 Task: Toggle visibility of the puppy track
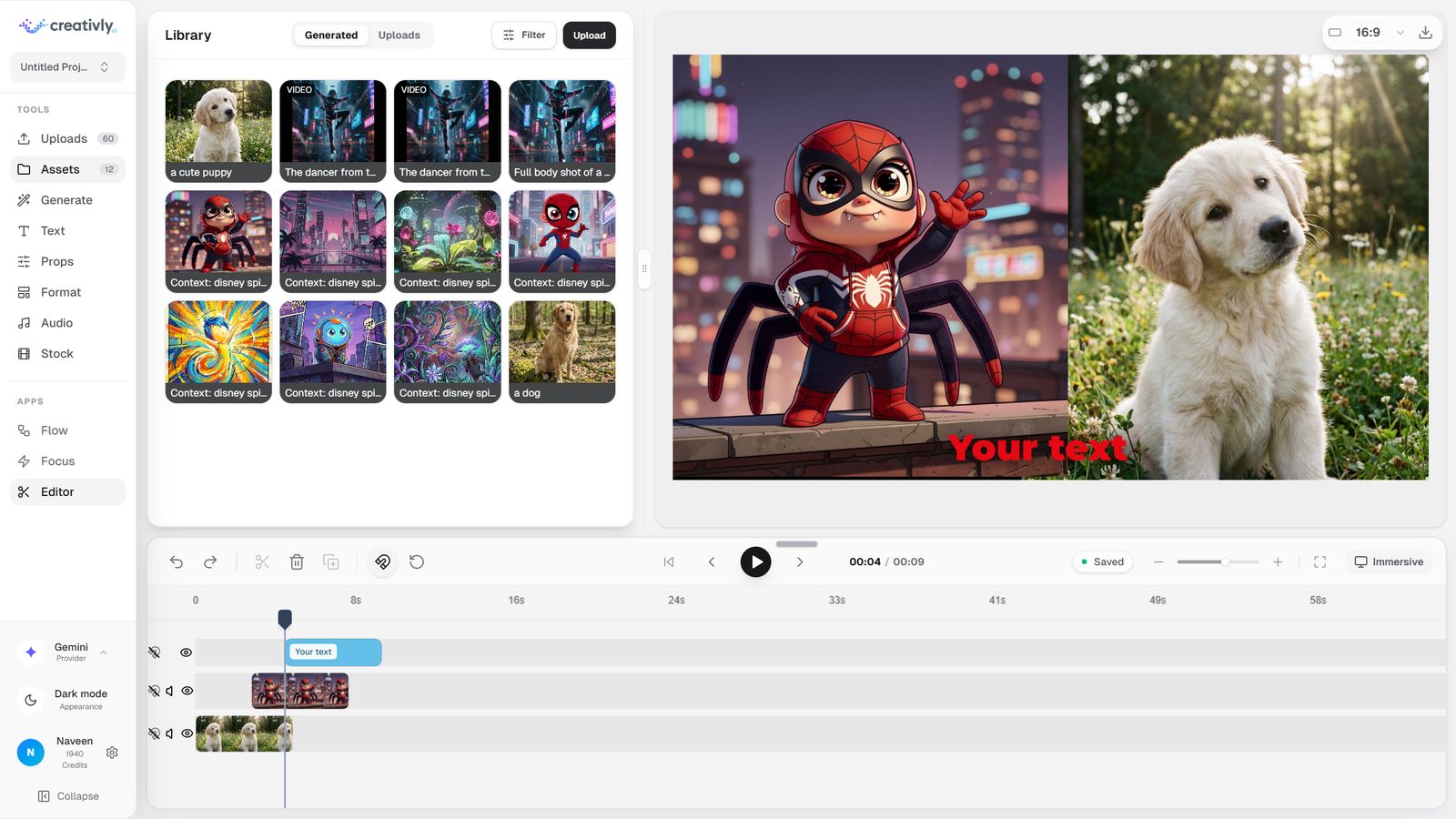[187, 733]
